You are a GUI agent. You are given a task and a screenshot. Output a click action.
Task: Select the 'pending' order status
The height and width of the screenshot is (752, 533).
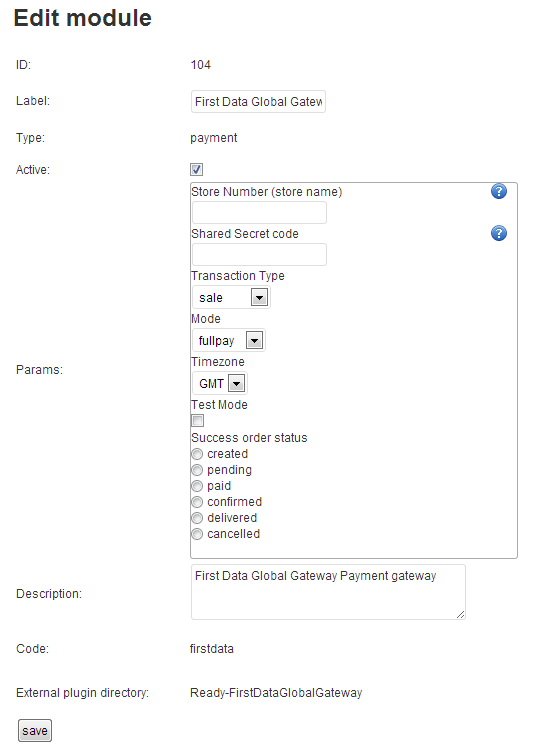click(197, 470)
